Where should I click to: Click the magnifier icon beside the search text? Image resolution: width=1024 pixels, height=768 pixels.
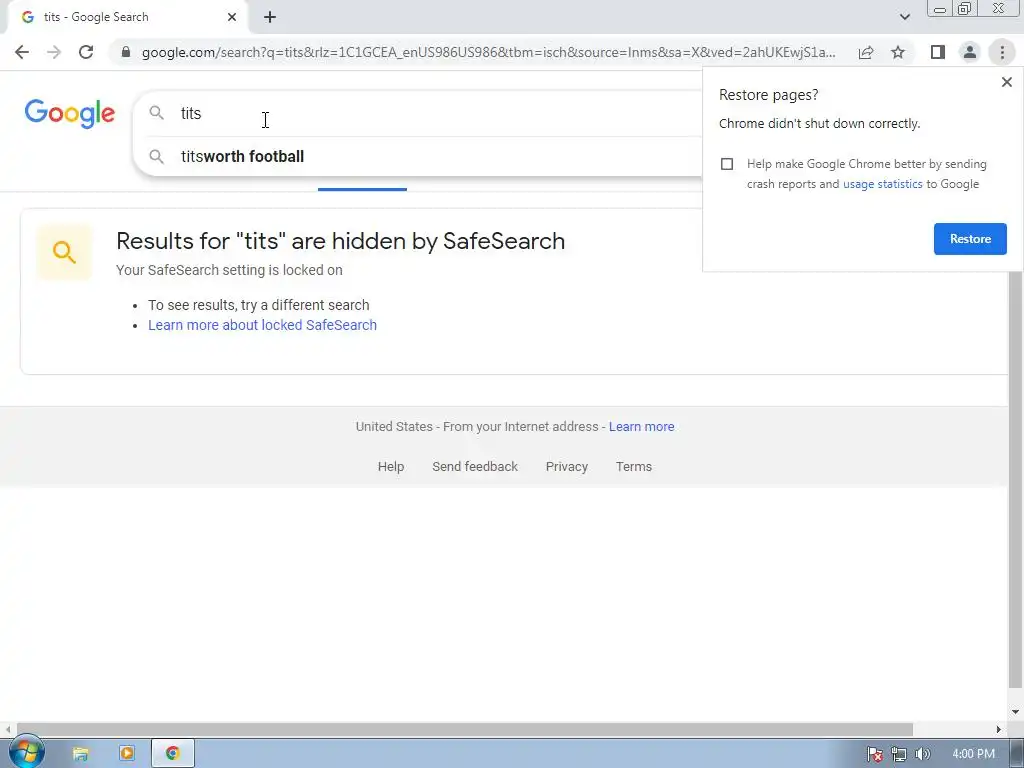coord(156,113)
